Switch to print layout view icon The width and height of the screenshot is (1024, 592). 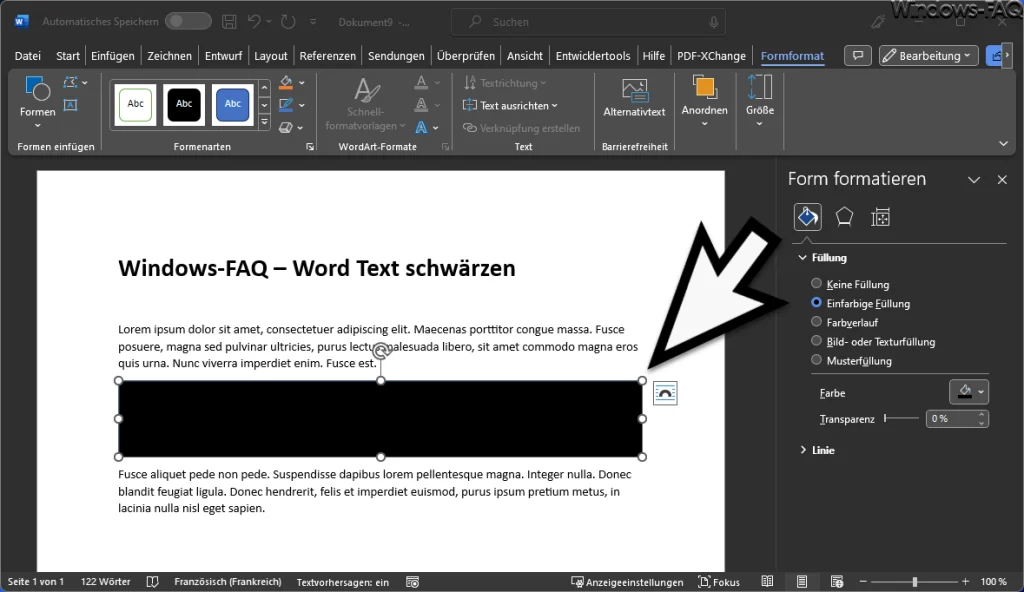click(x=801, y=582)
